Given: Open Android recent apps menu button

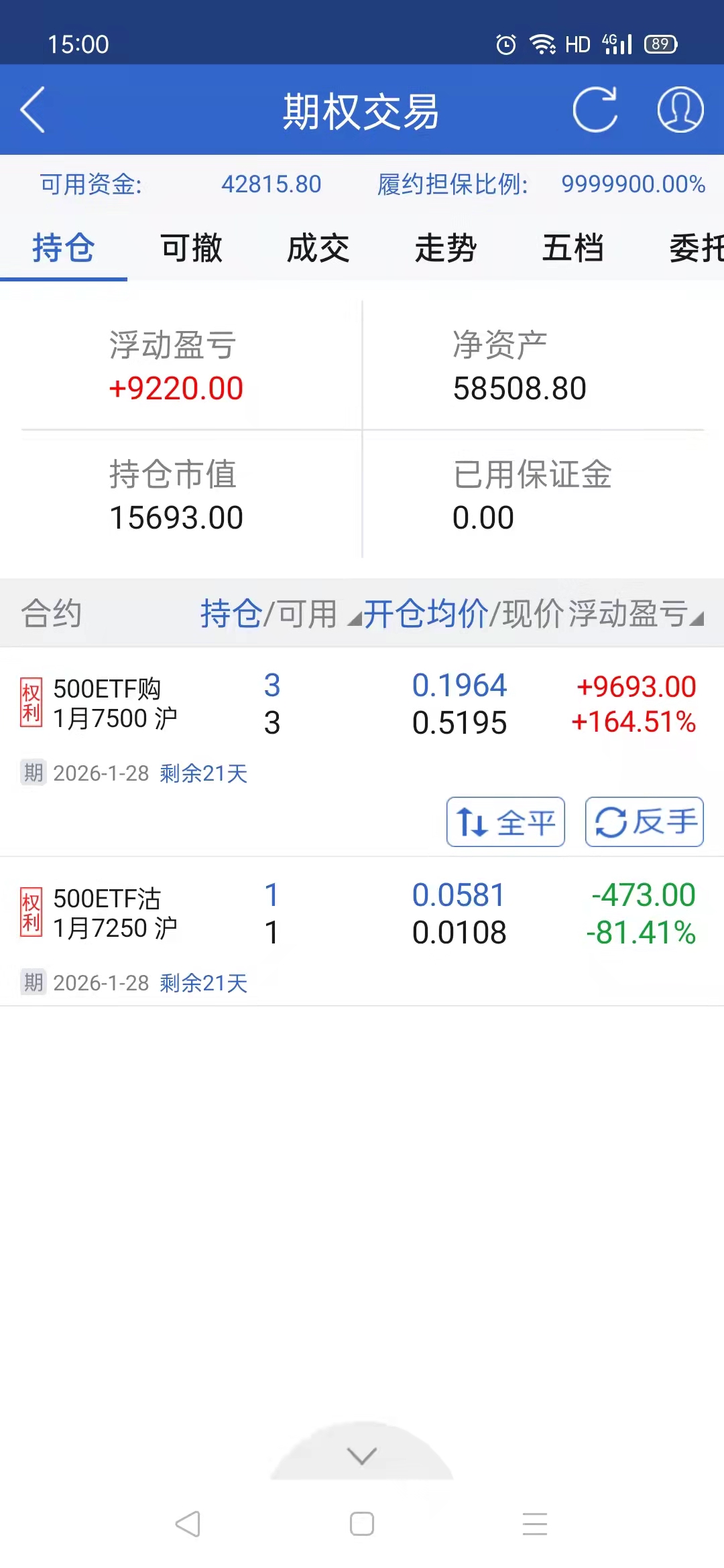Looking at the screenshot, I should pos(535,1524).
